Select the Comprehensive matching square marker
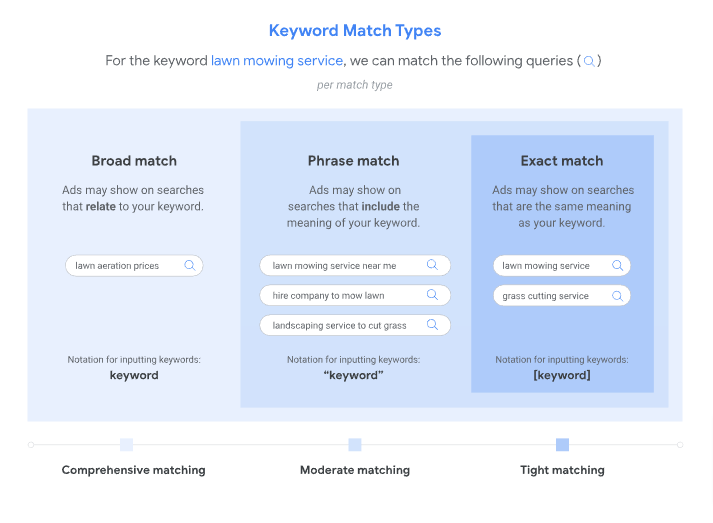 pos(126,445)
